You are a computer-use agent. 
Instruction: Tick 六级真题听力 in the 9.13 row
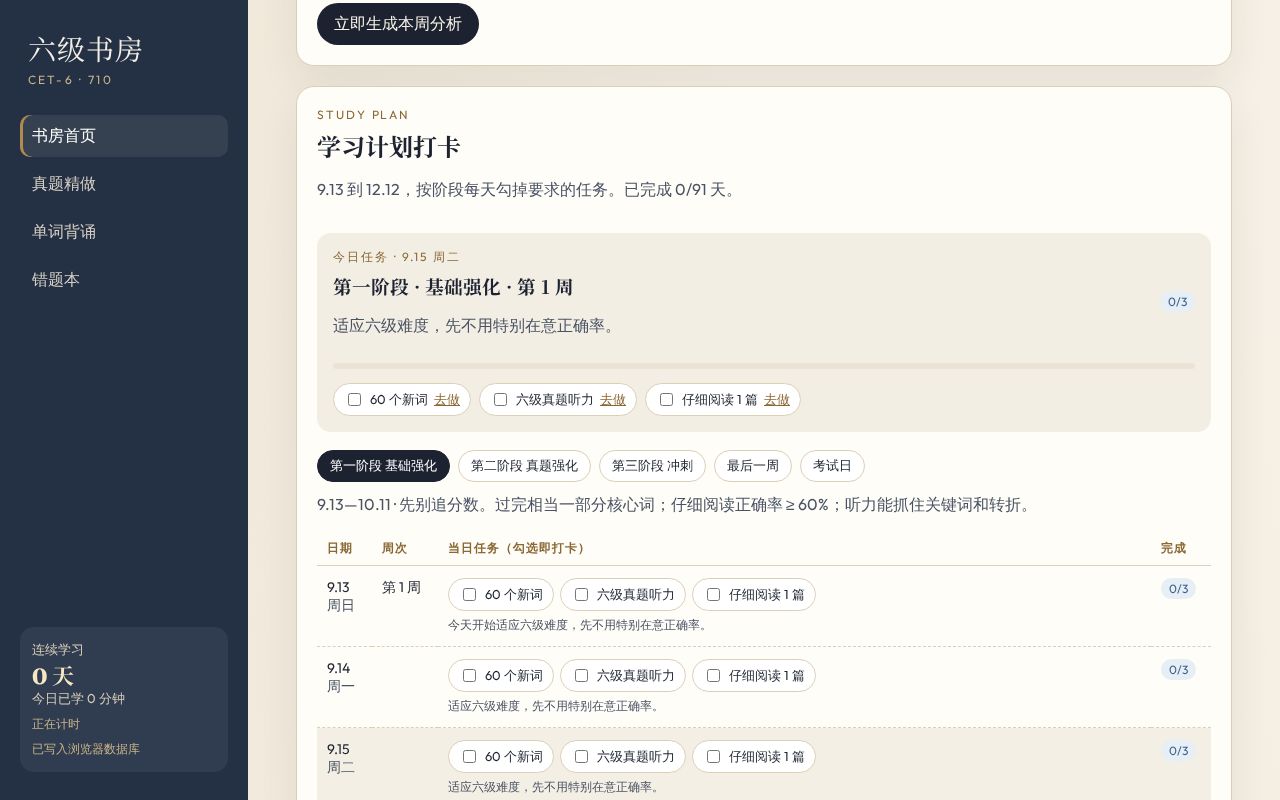581,595
